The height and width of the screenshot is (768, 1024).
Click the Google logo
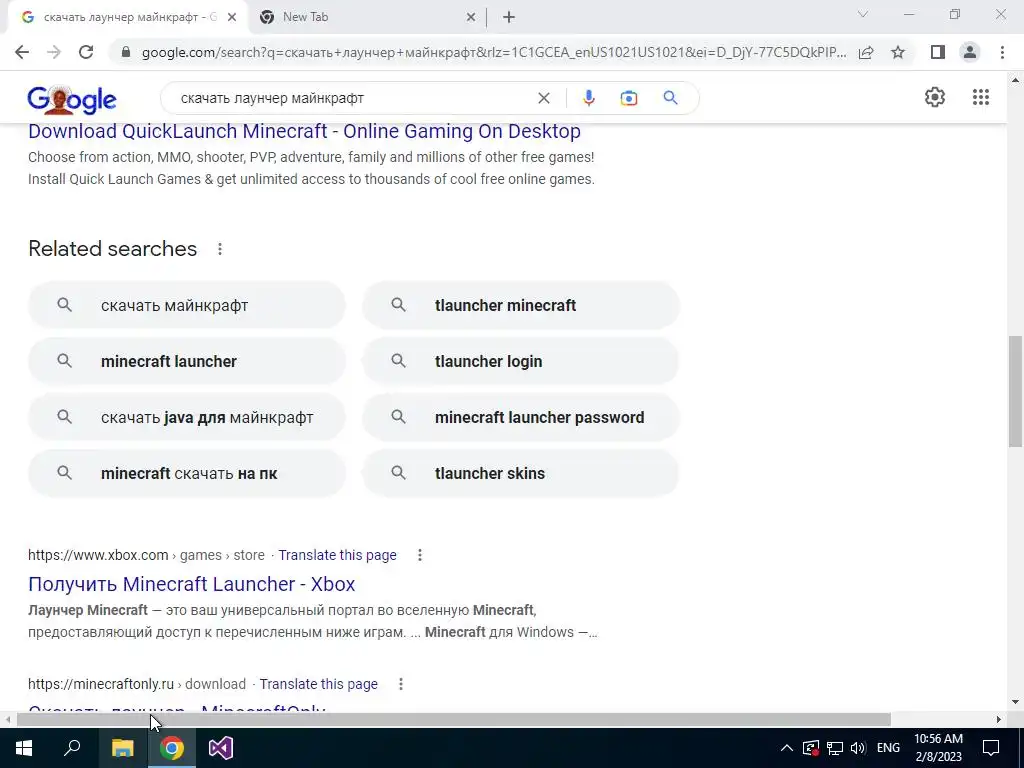coord(72,99)
